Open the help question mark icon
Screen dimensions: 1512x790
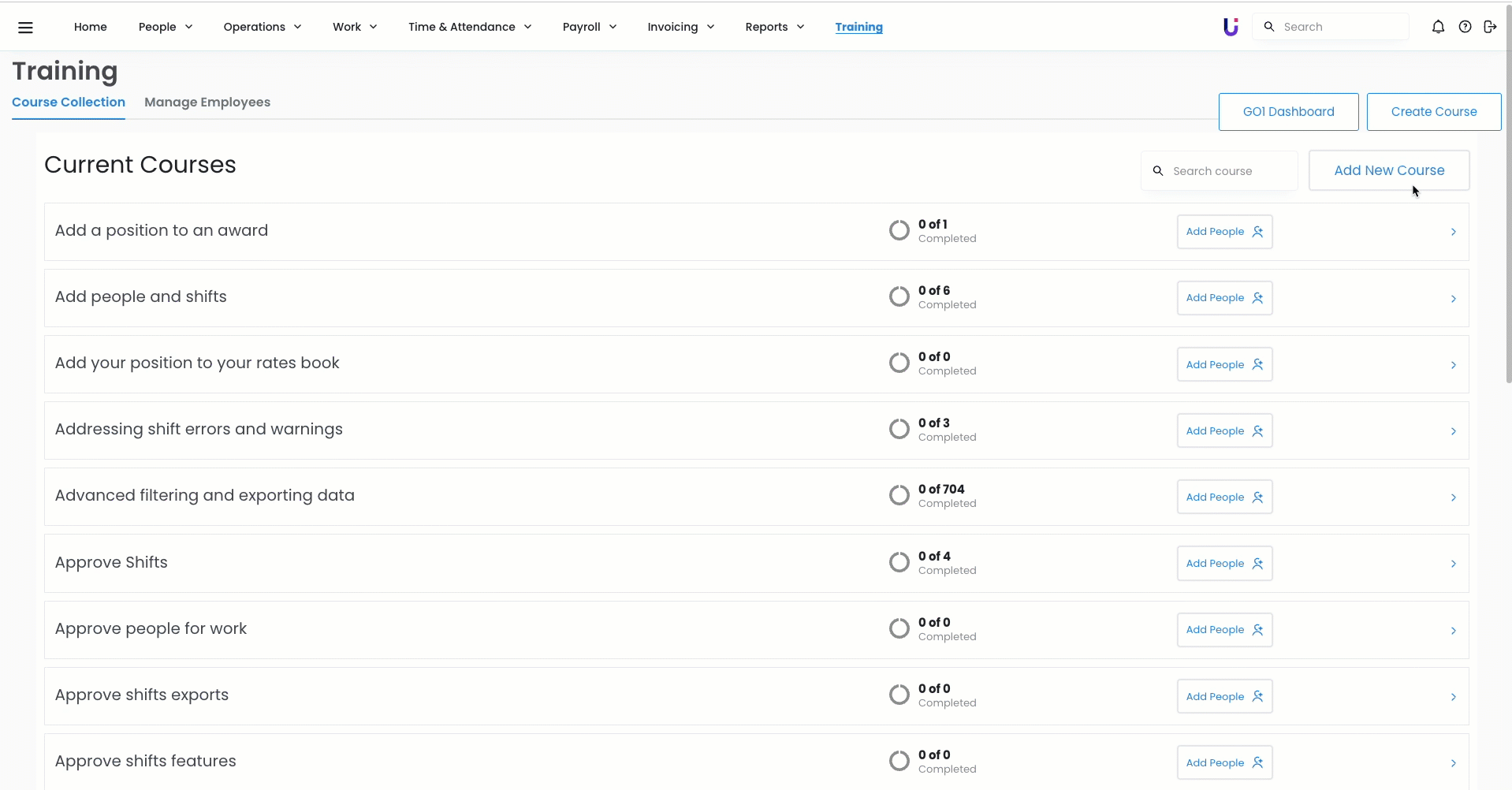(x=1465, y=27)
